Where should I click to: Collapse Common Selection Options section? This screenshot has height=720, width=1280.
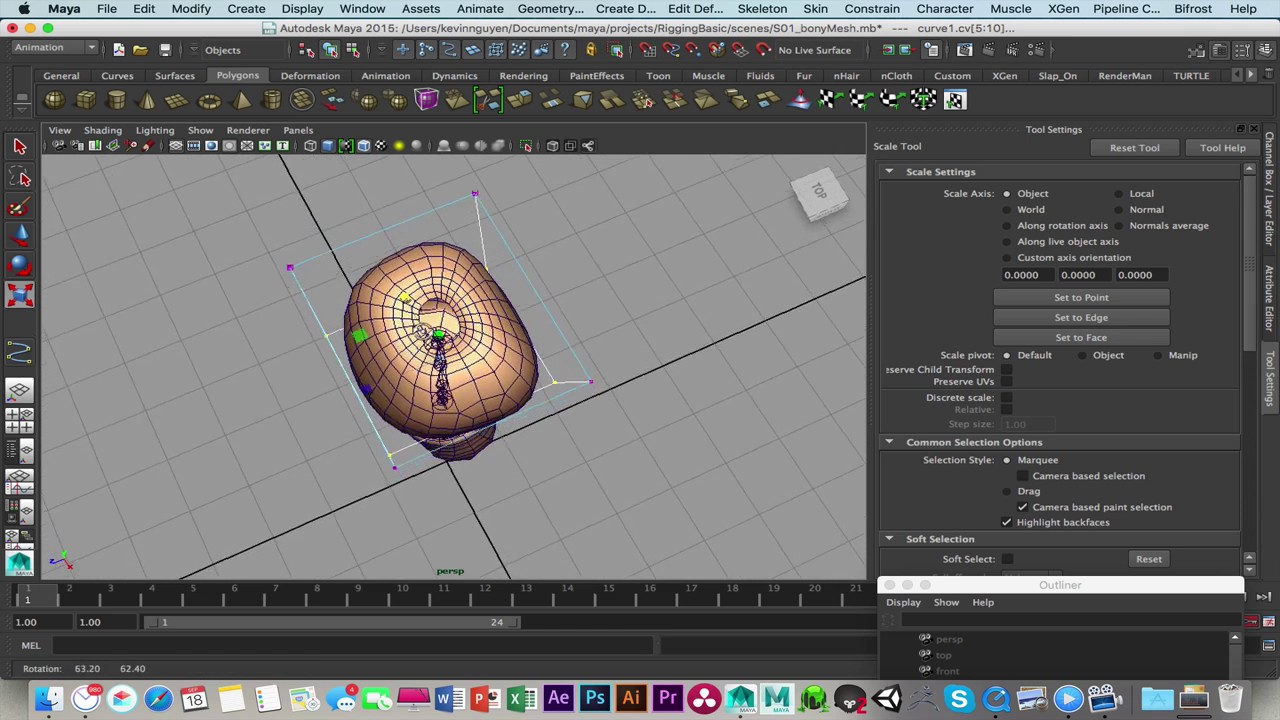tap(889, 442)
